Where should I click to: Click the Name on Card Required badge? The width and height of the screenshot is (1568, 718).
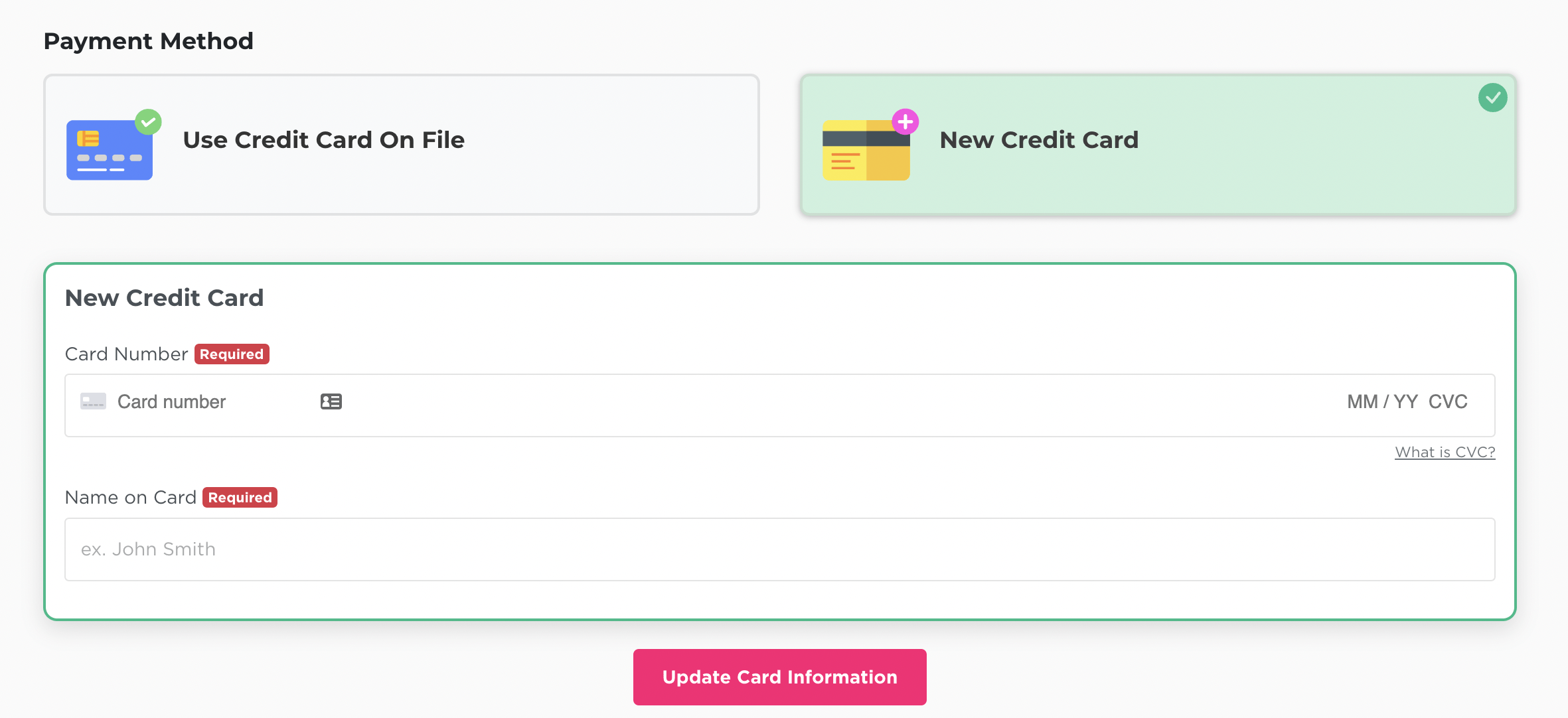(x=240, y=498)
